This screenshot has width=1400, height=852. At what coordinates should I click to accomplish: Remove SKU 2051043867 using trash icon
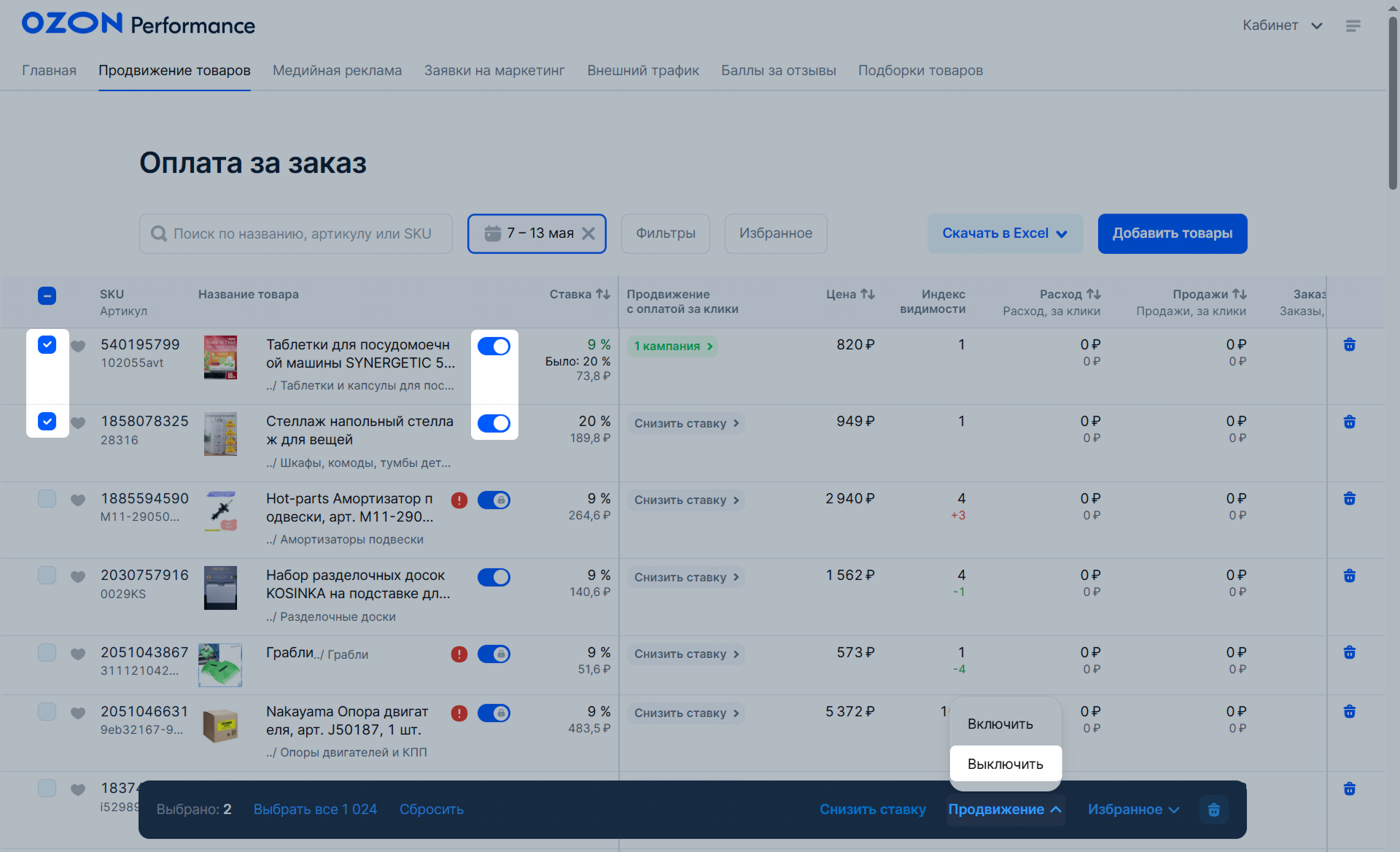click(x=1349, y=653)
